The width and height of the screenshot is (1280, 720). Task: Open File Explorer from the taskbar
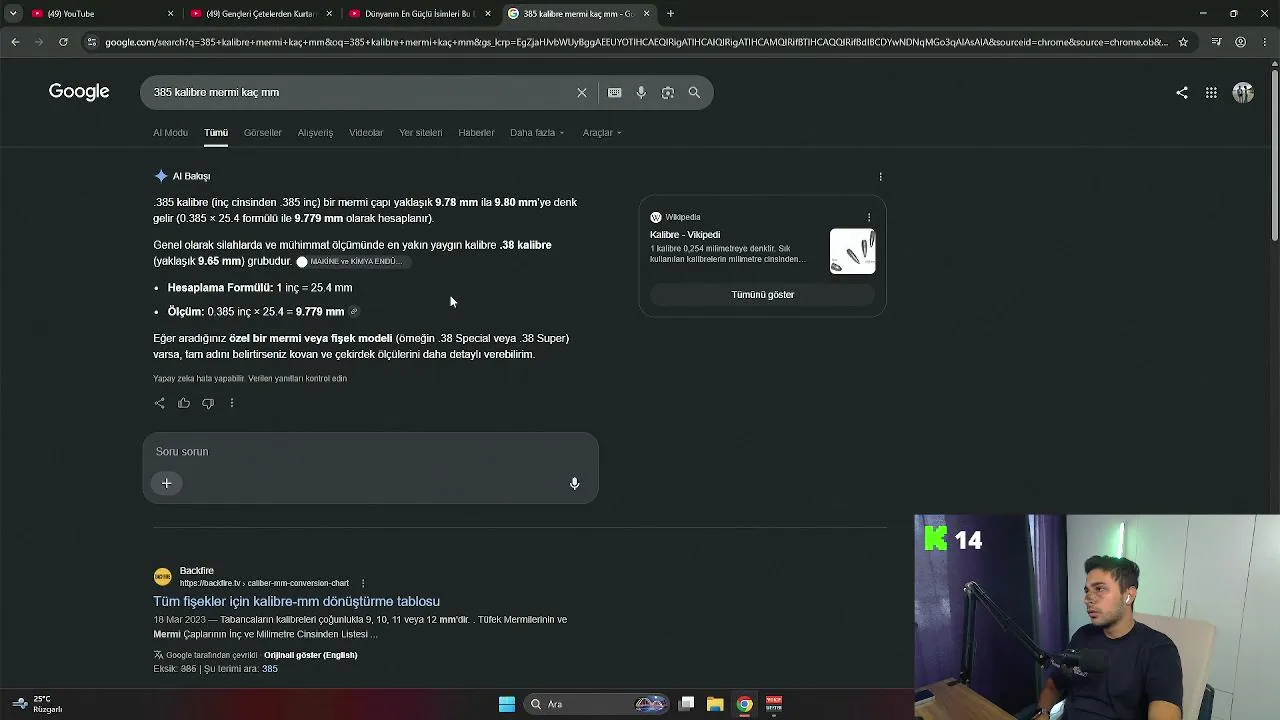click(x=715, y=705)
